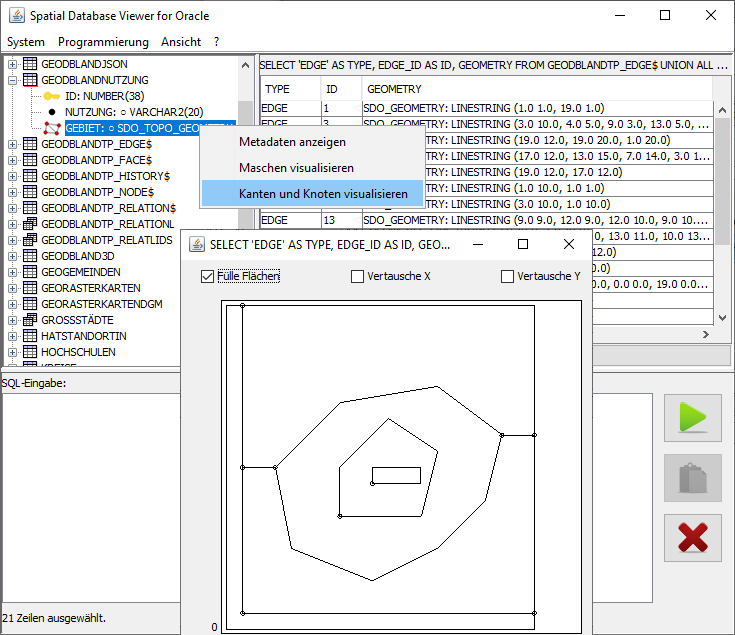Minimize the visualization window

[x=478, y=244]
